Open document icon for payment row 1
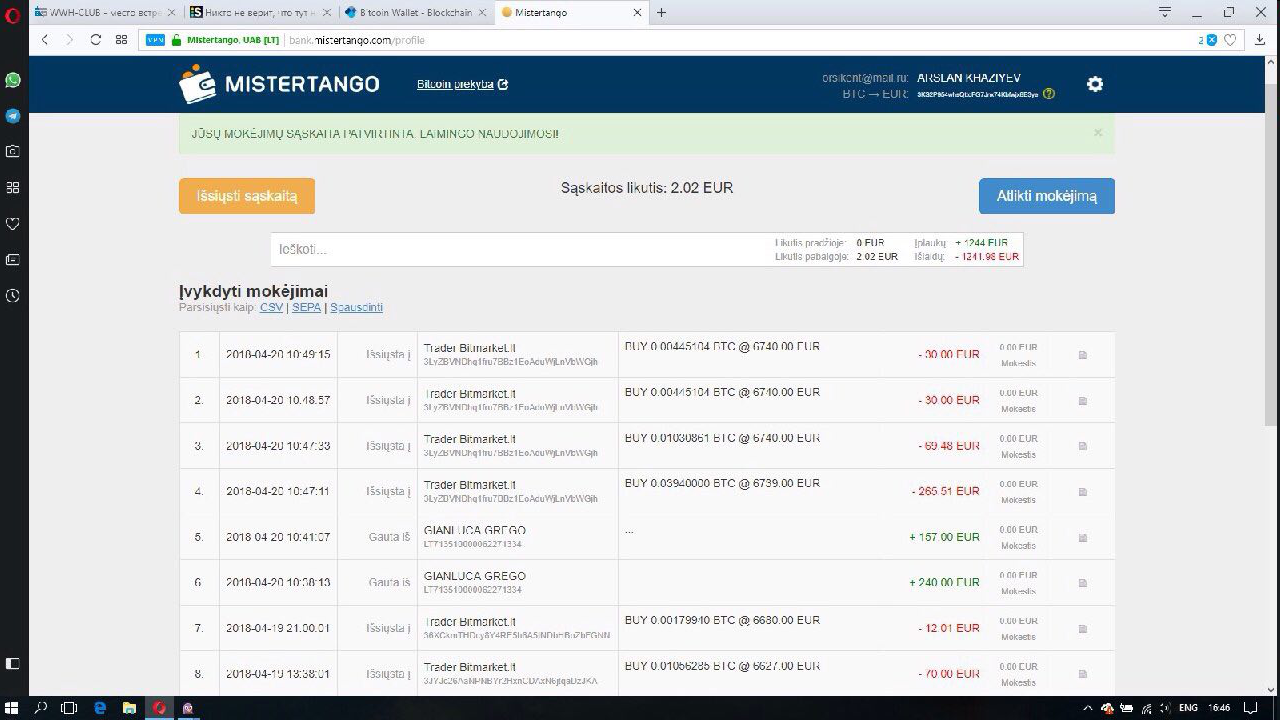The width and height of the screenshot is (1280, 720). point(1082,355)
